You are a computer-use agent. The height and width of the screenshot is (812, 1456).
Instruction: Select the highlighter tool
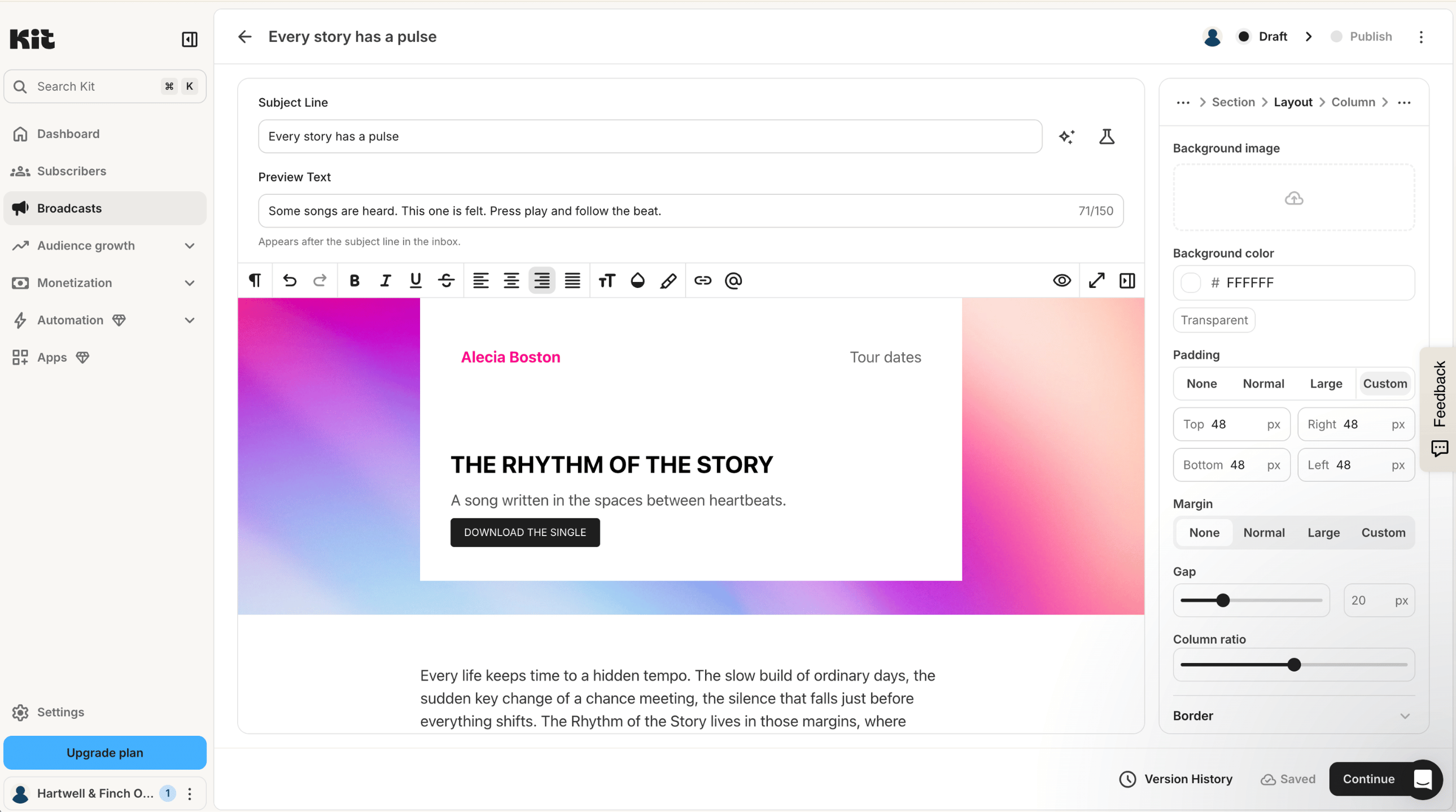coord(668,280)
